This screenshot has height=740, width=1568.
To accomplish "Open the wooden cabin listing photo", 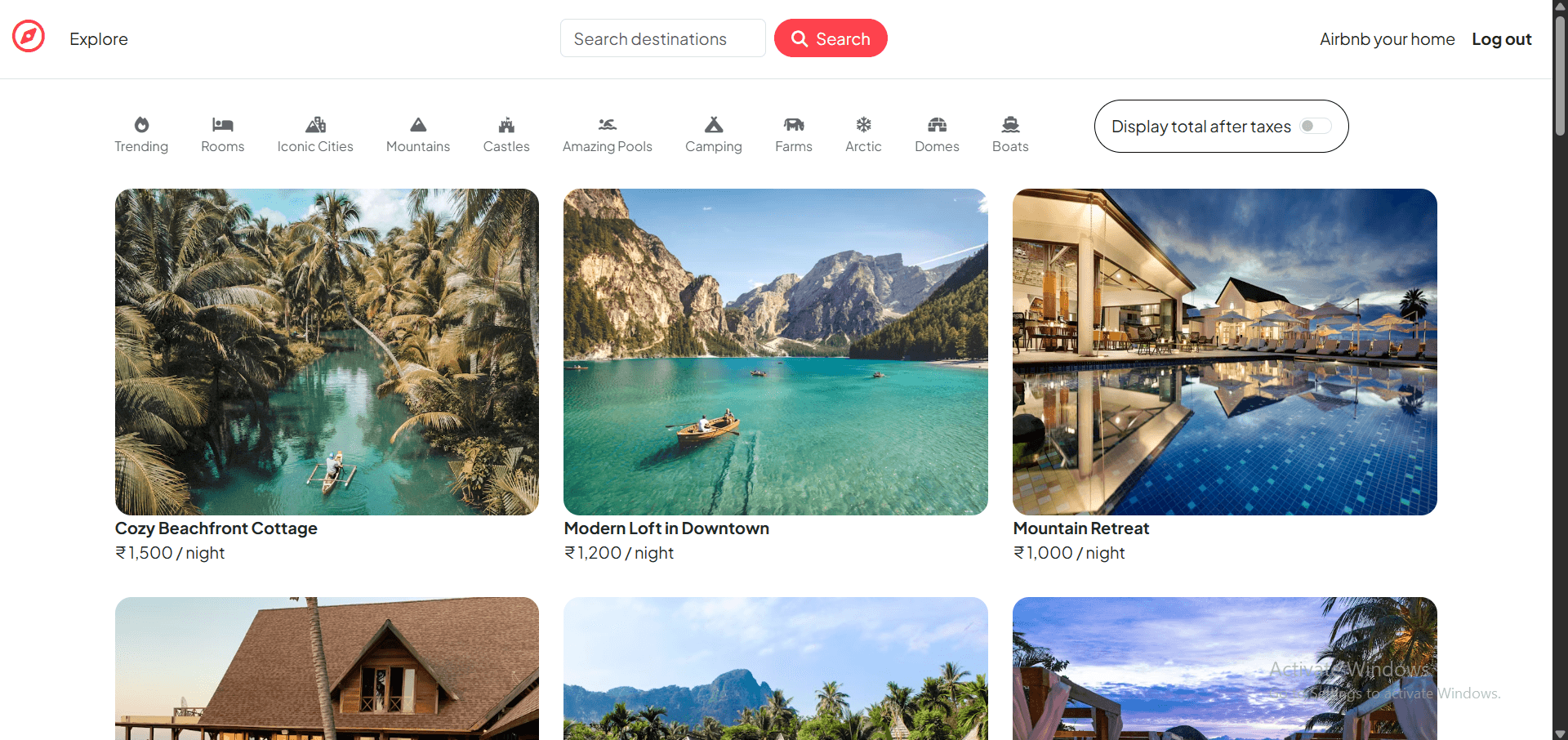I will pyautogui.click(x=327, y=668).
